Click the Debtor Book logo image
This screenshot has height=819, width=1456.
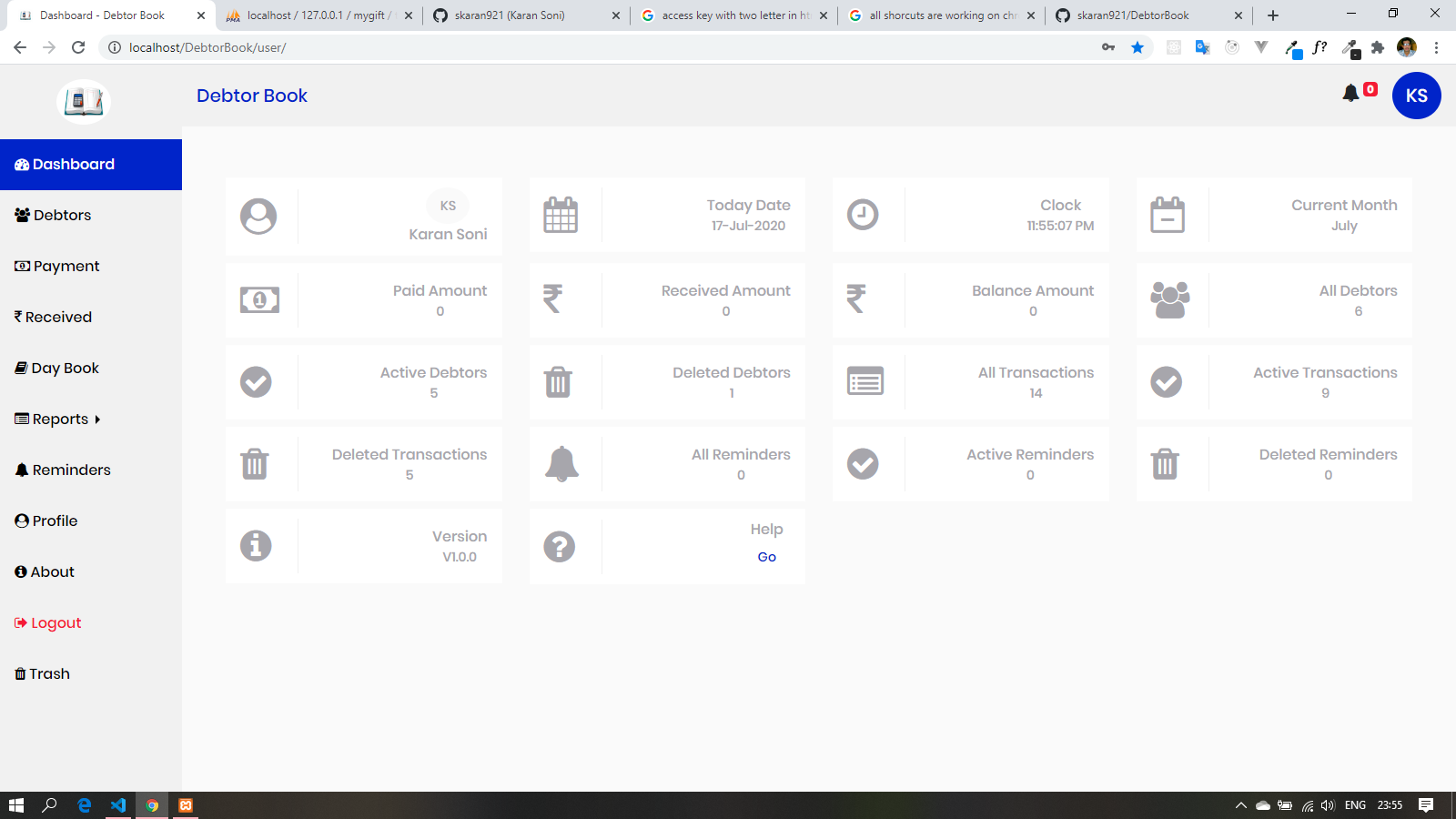(83, 101)
